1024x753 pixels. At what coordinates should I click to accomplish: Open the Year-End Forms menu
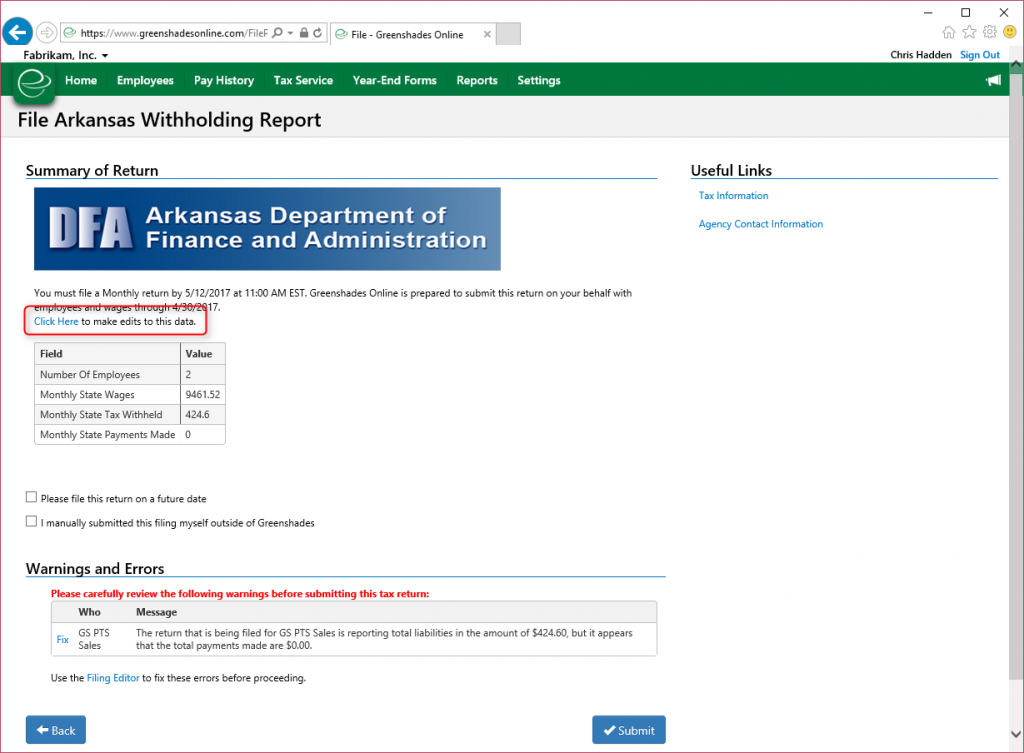pos(394,80)
